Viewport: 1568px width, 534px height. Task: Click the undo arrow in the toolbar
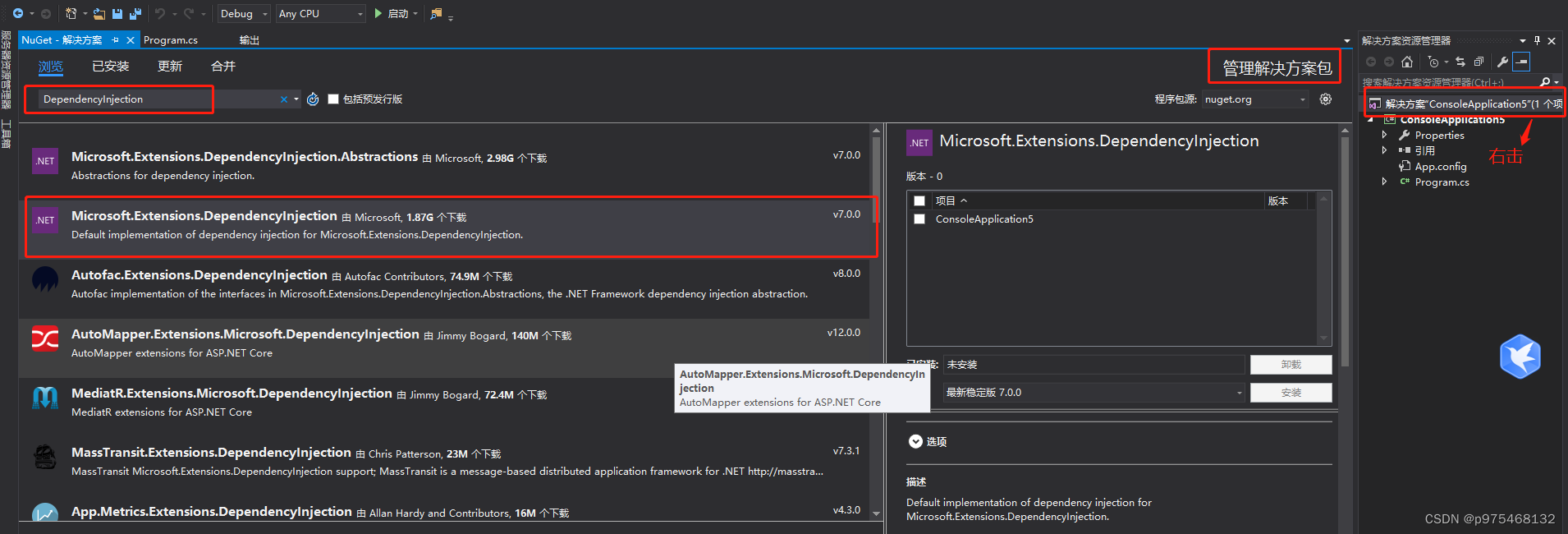pyautogui.click(x=160, y=13)
